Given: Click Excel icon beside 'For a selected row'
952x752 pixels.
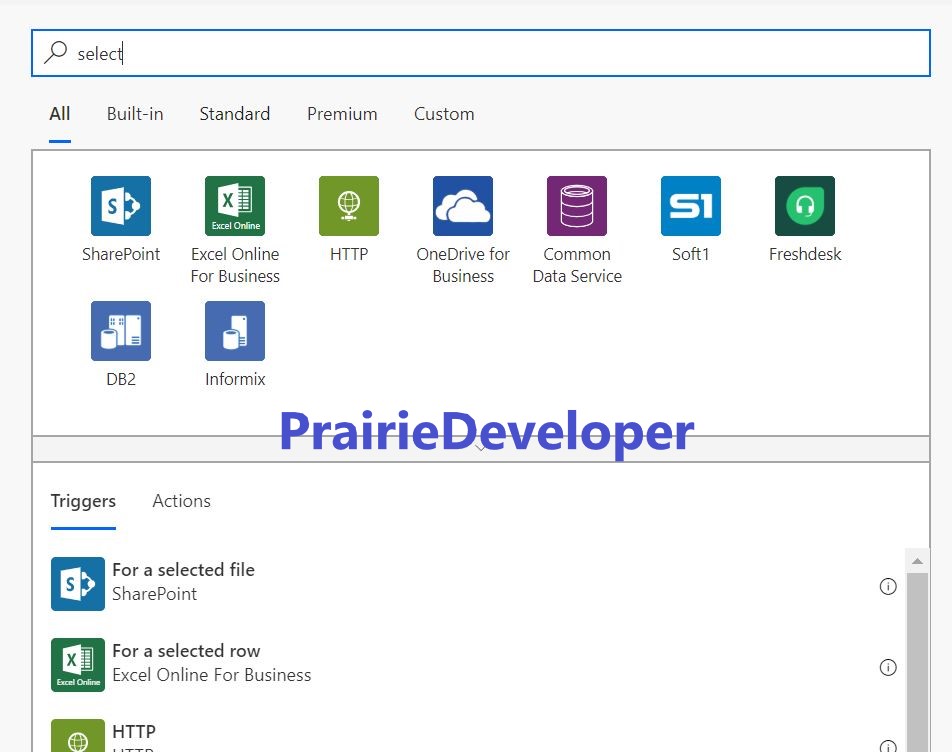Looking at the screenshot, I should (x=78, y=665).
